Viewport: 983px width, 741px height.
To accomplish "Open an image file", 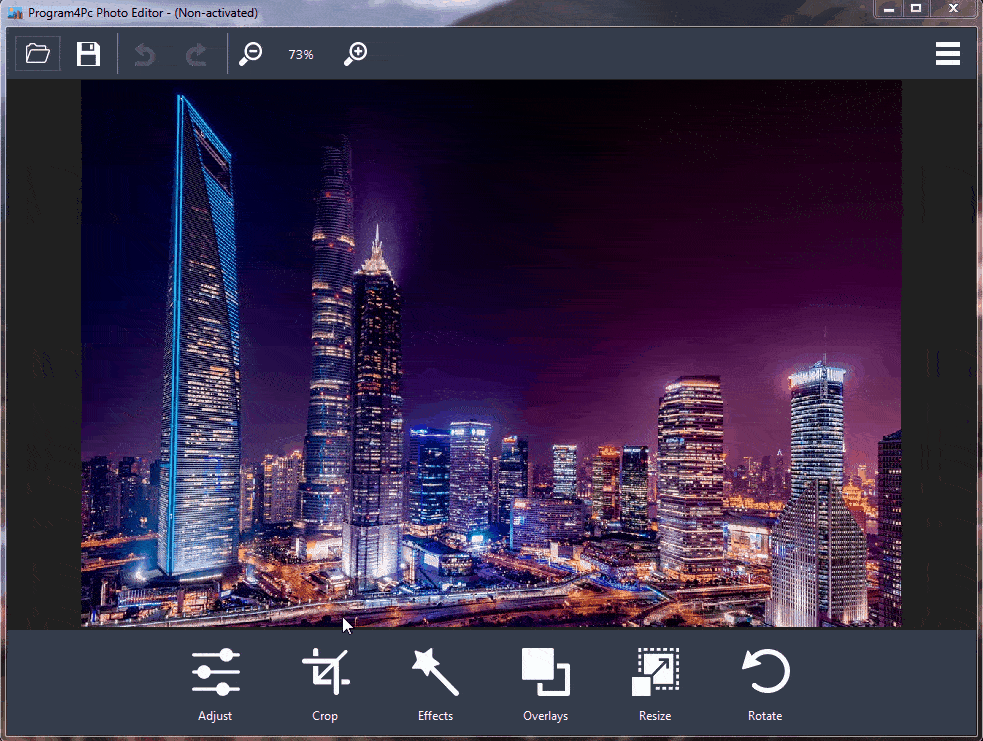I will click(x=37, y=53).
